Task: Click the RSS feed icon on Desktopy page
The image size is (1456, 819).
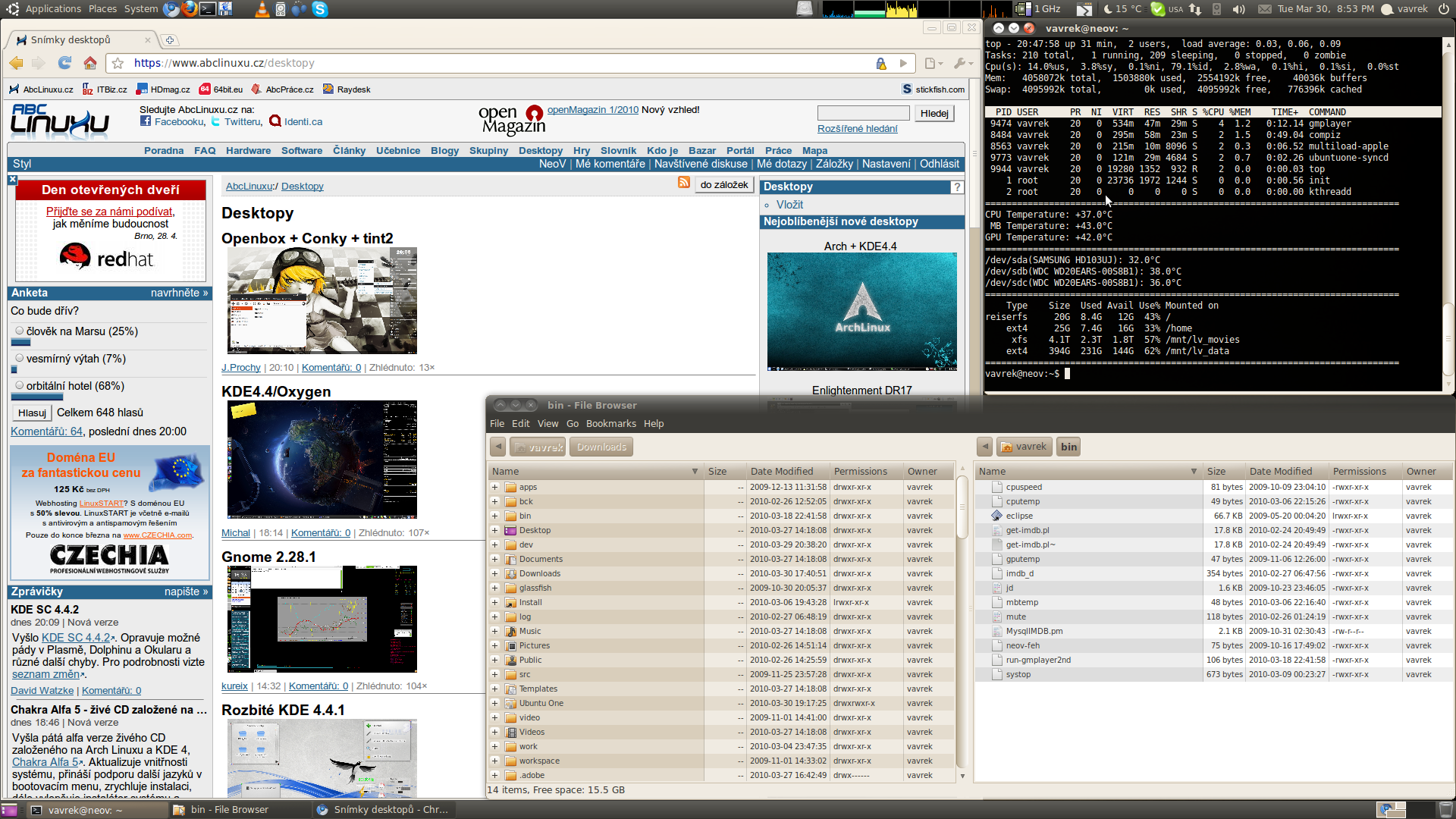Action: 684,183
